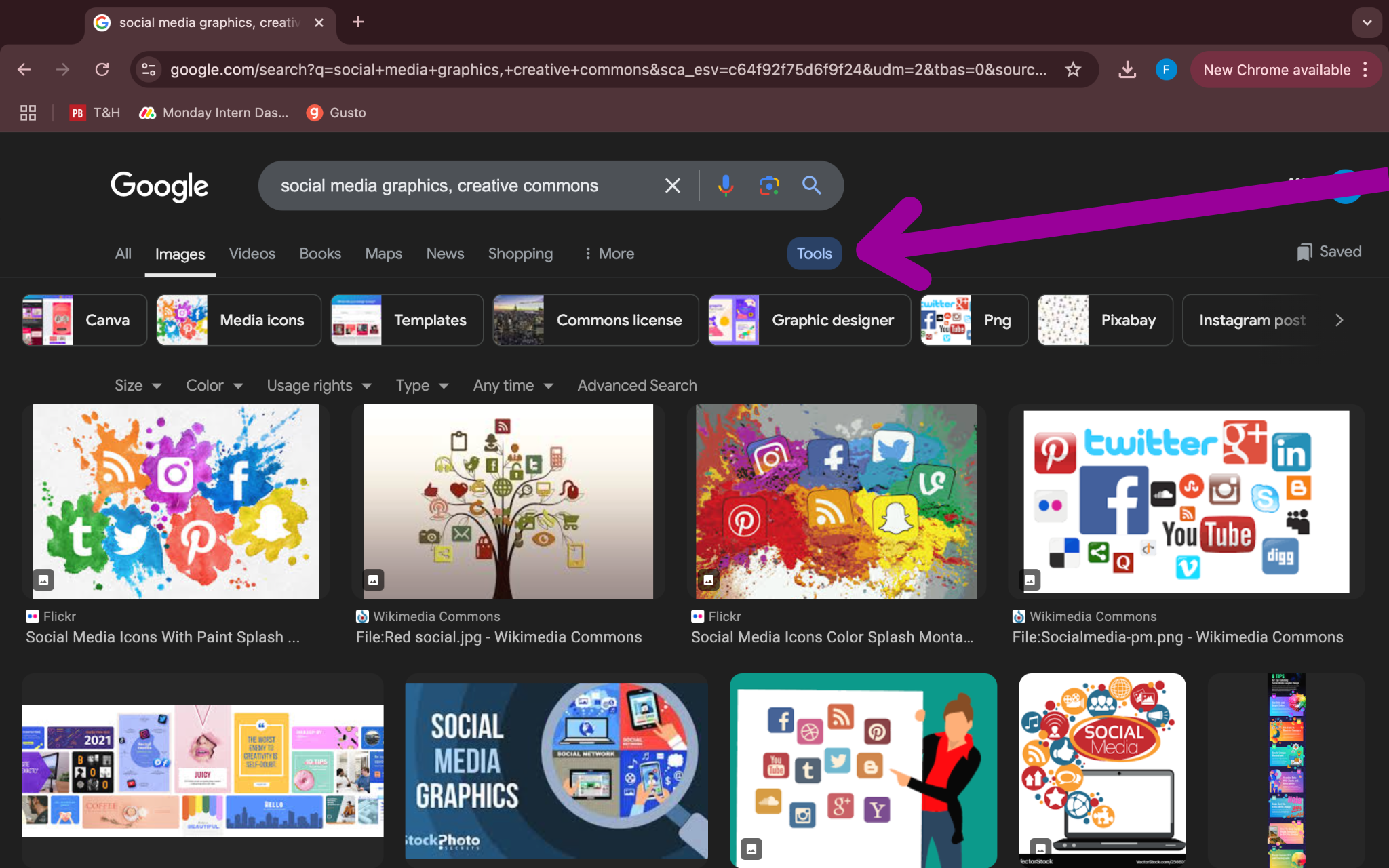Viewport: 1389px width, 868px height.
Task: Open Advanced Search link
Action: 637,385
